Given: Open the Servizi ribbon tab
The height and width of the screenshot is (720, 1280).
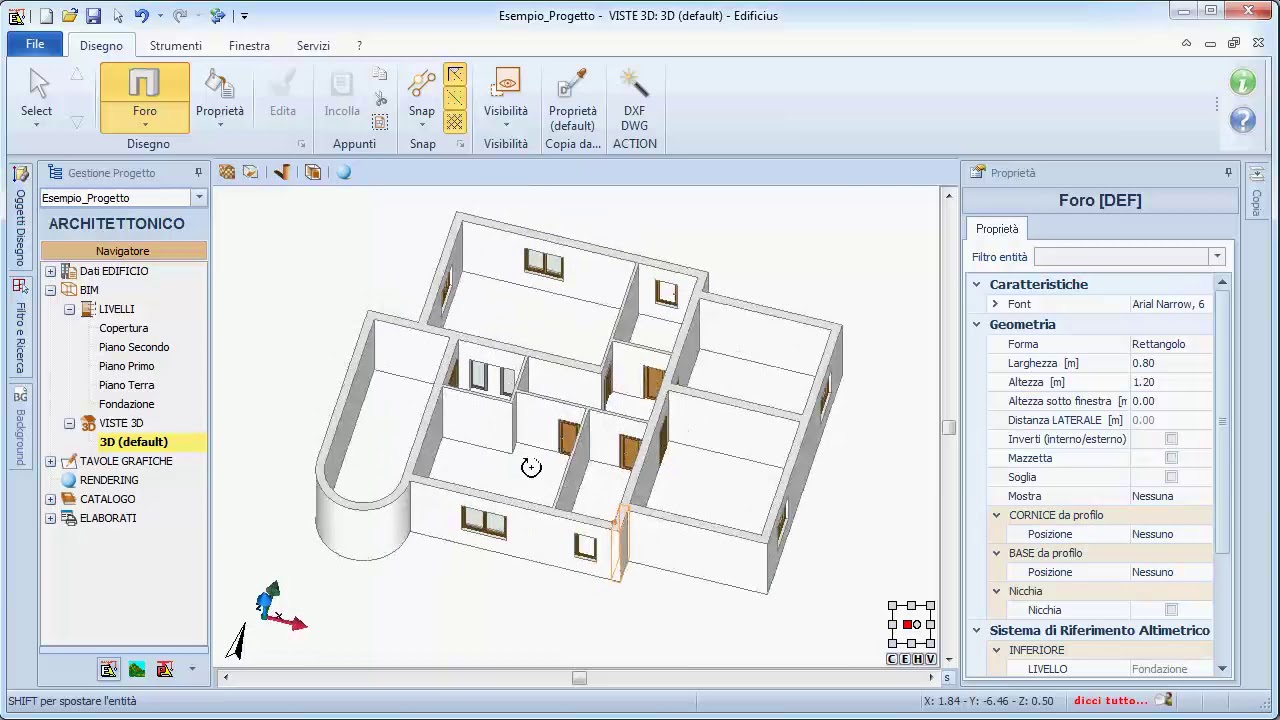Looking at the screenshot, I should click(x=313, y=46).
